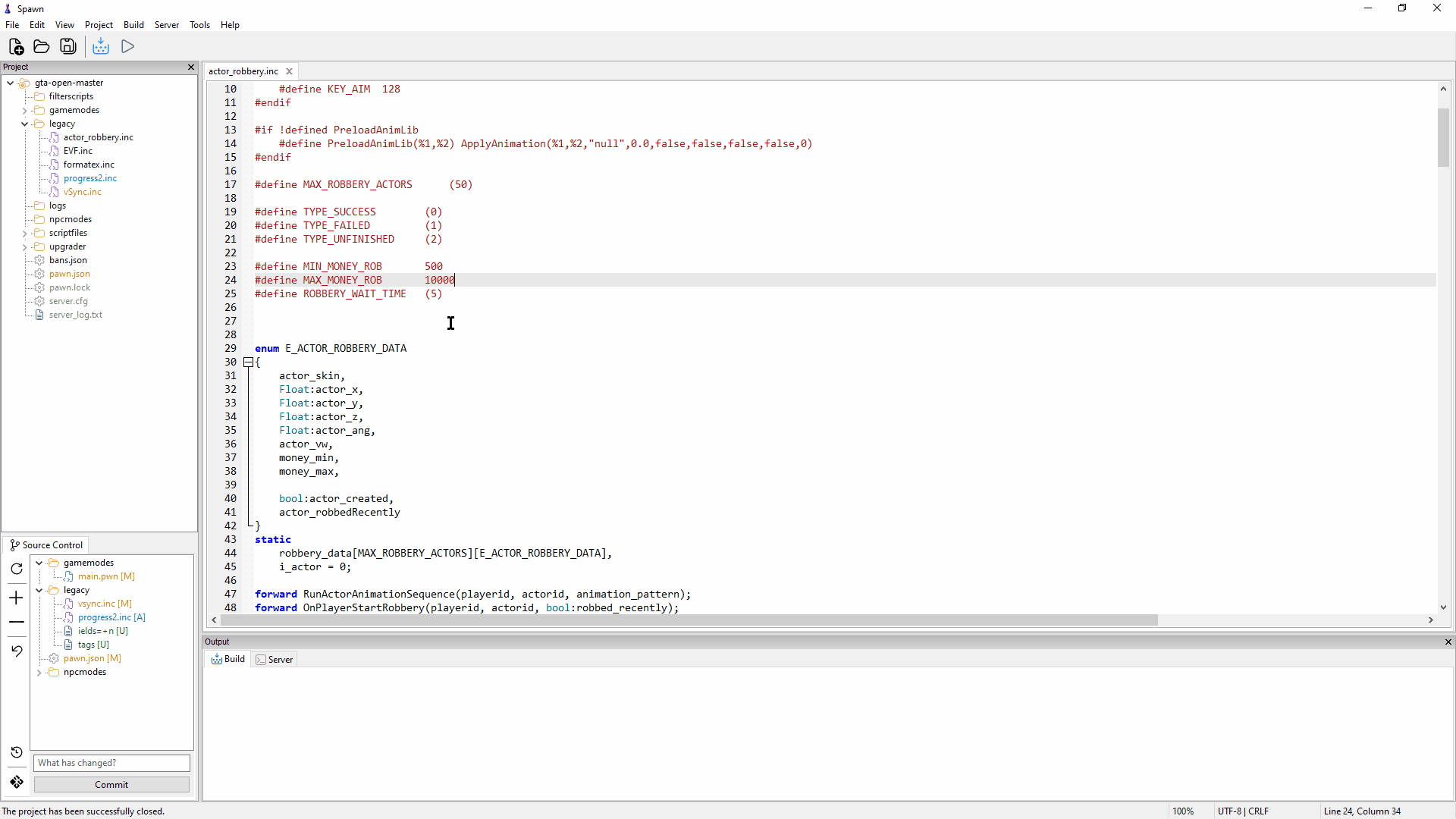
Task: Select main.pwn [M] in Source Control
Action: coord(106,576)
